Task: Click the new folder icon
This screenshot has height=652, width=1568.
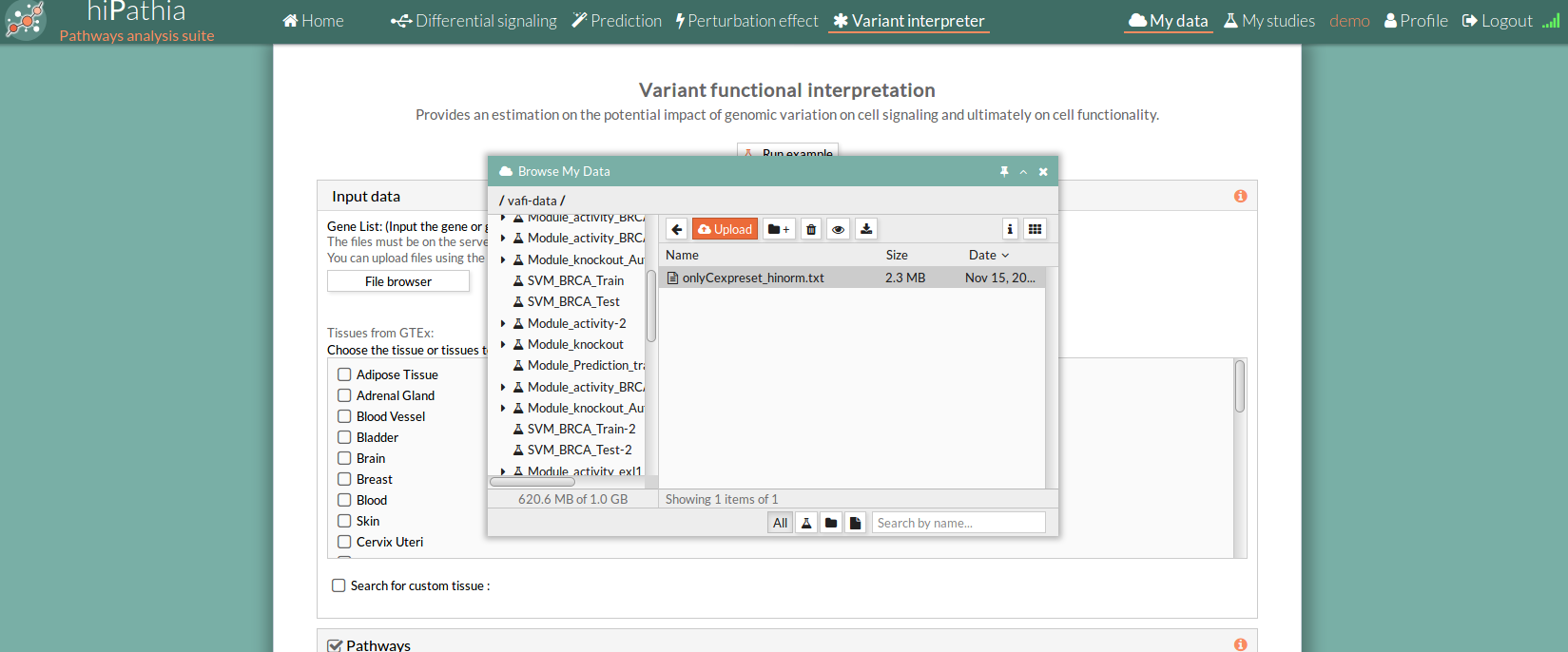Action: coord(779,229)
